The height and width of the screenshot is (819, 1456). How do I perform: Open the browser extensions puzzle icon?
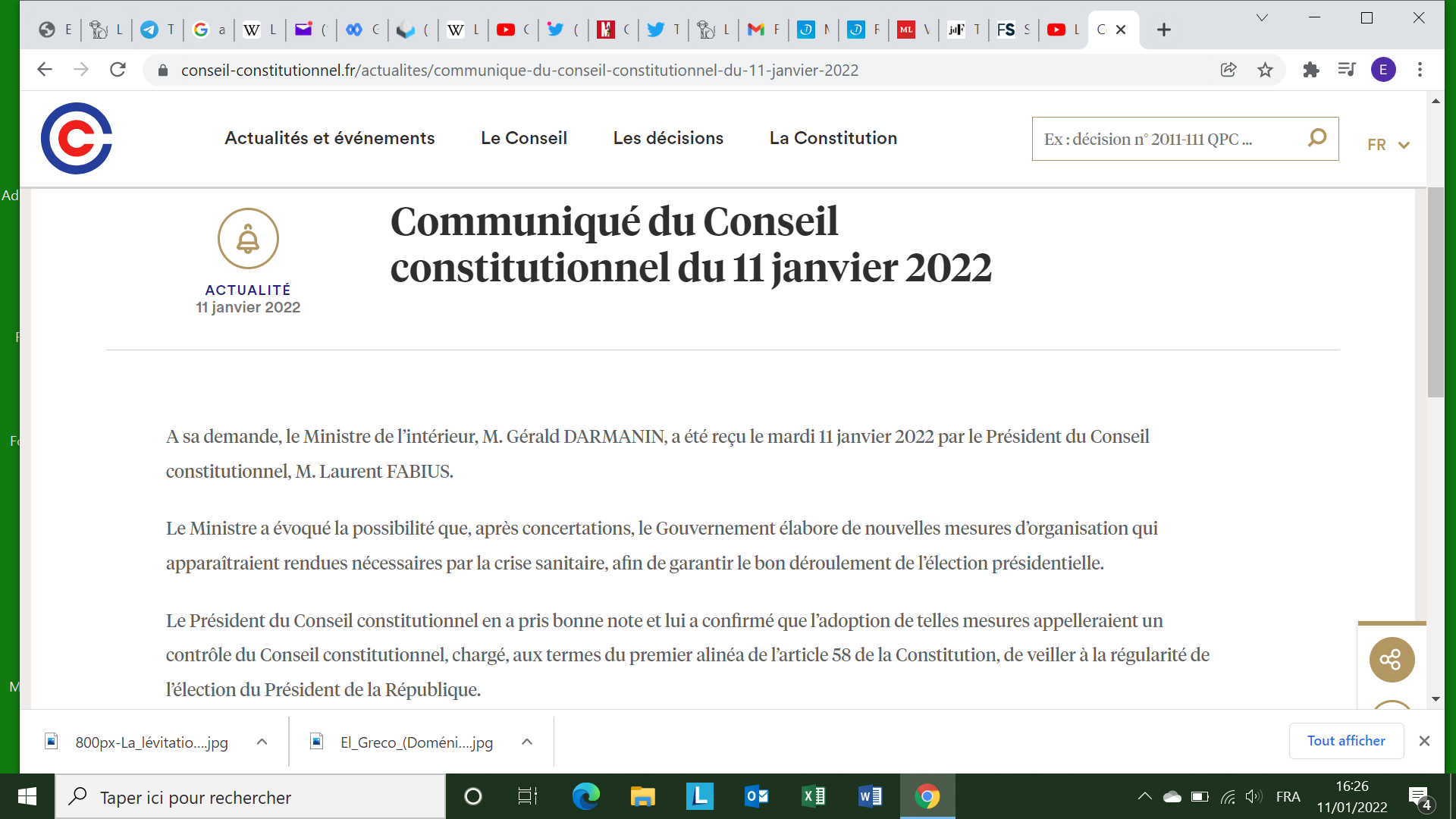click(1310, 71)
